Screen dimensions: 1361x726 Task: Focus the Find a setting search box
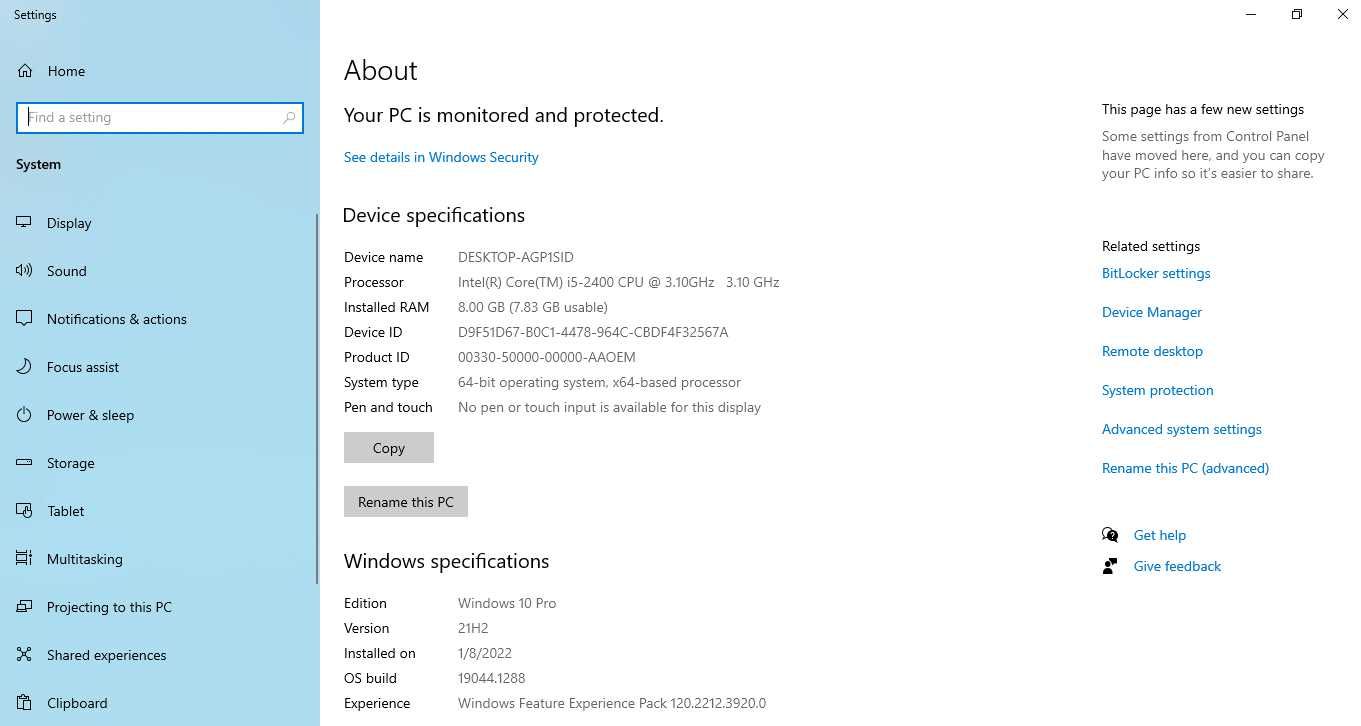[x=160, y=118]
